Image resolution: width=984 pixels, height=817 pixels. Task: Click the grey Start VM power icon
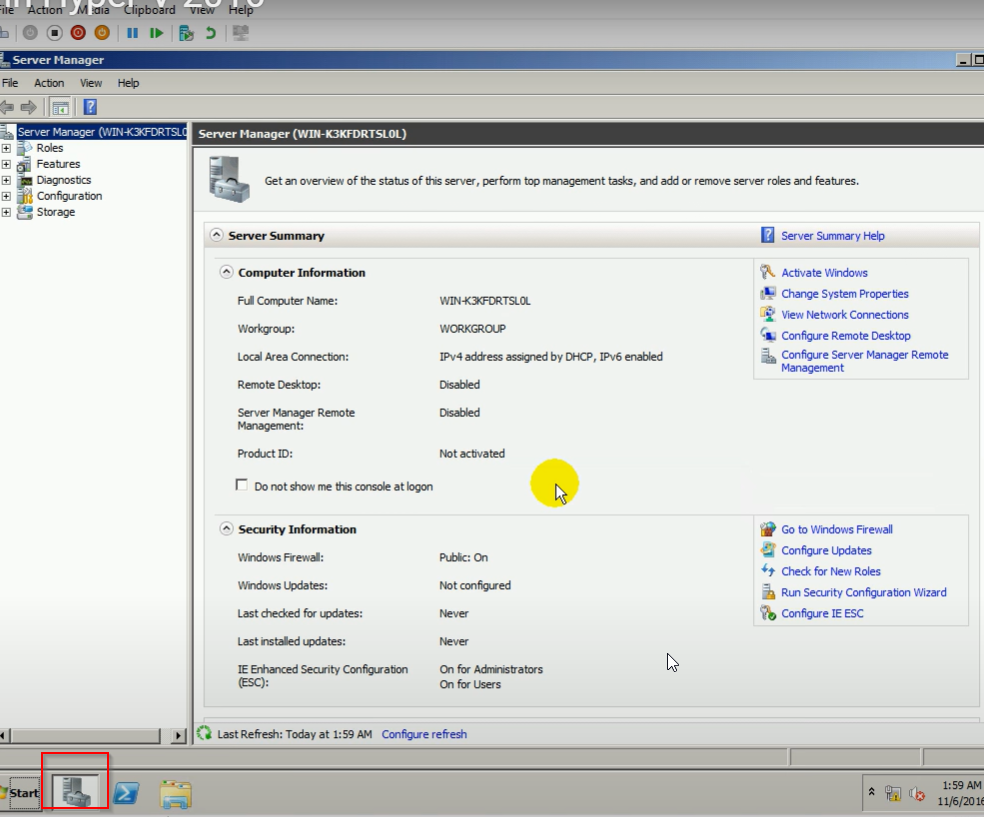30,33
